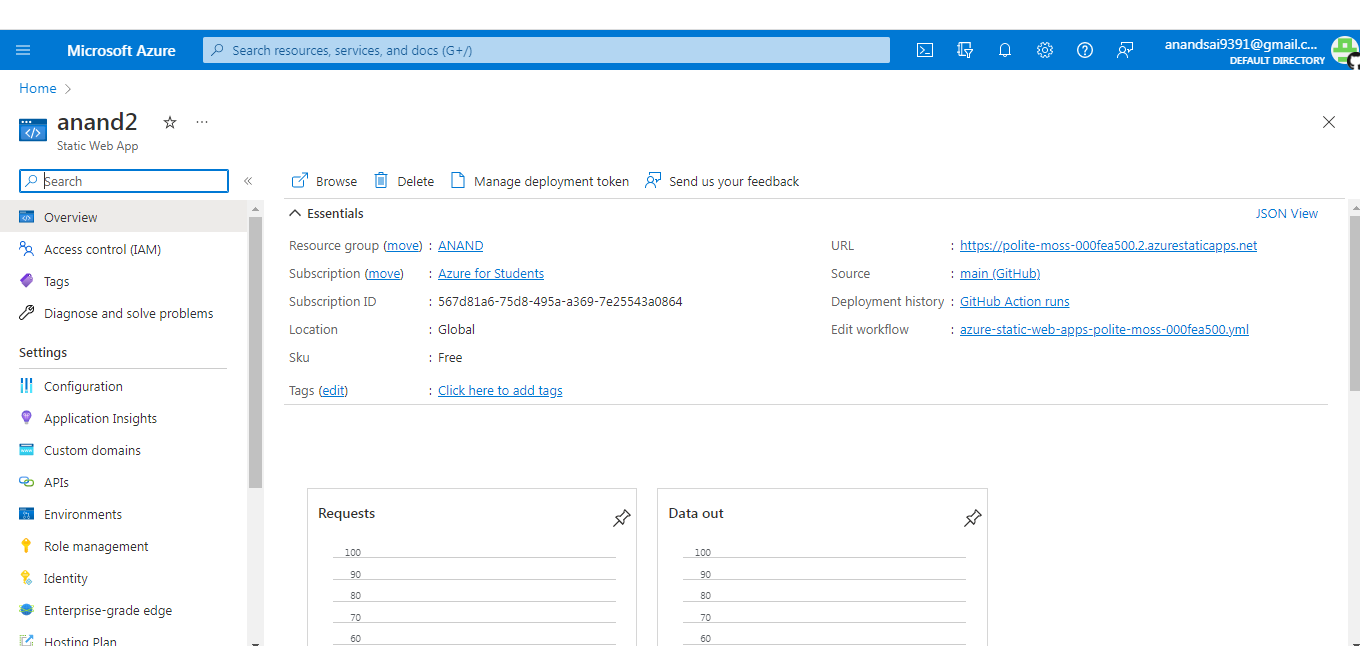Star anand2 as a favorite
The image size is (1360, 646).
pos(169,122)
